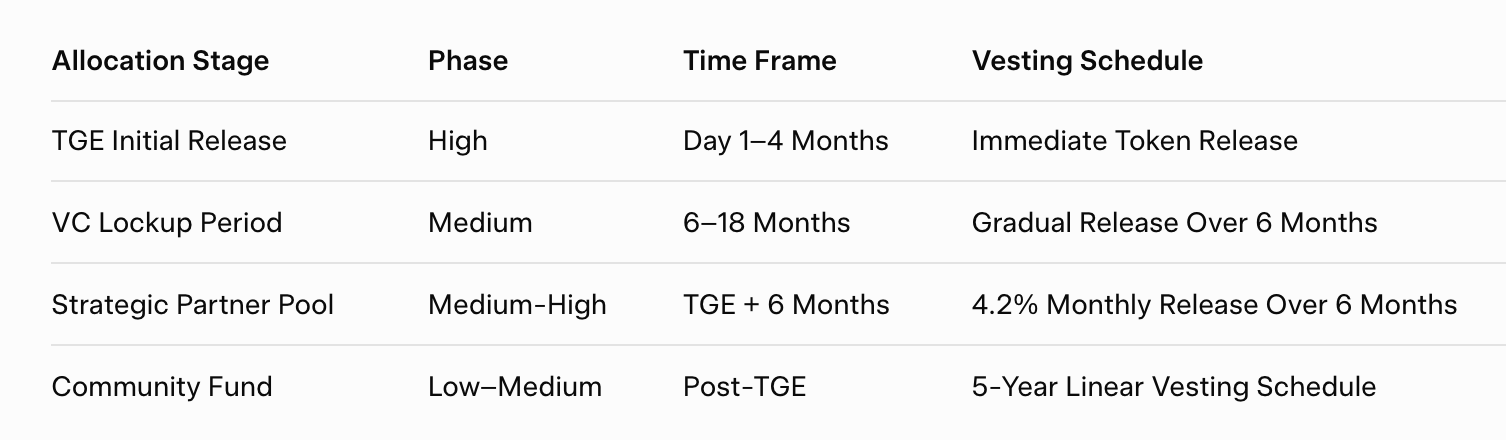Select the Community Fund cell
This screenshot has height=440, width=1506.
point(162,387)
